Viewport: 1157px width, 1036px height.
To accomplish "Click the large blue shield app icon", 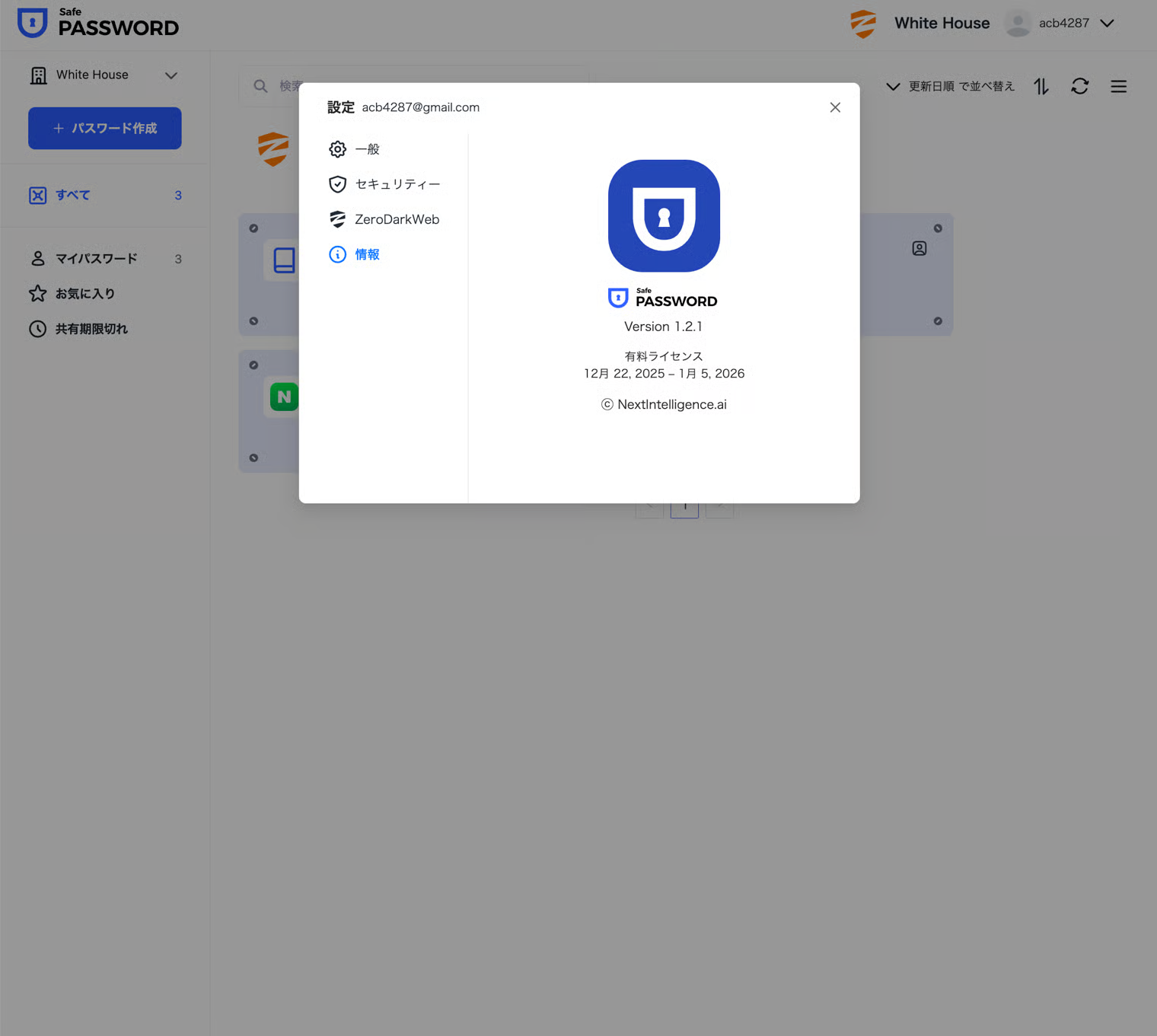I will [664, 216].
